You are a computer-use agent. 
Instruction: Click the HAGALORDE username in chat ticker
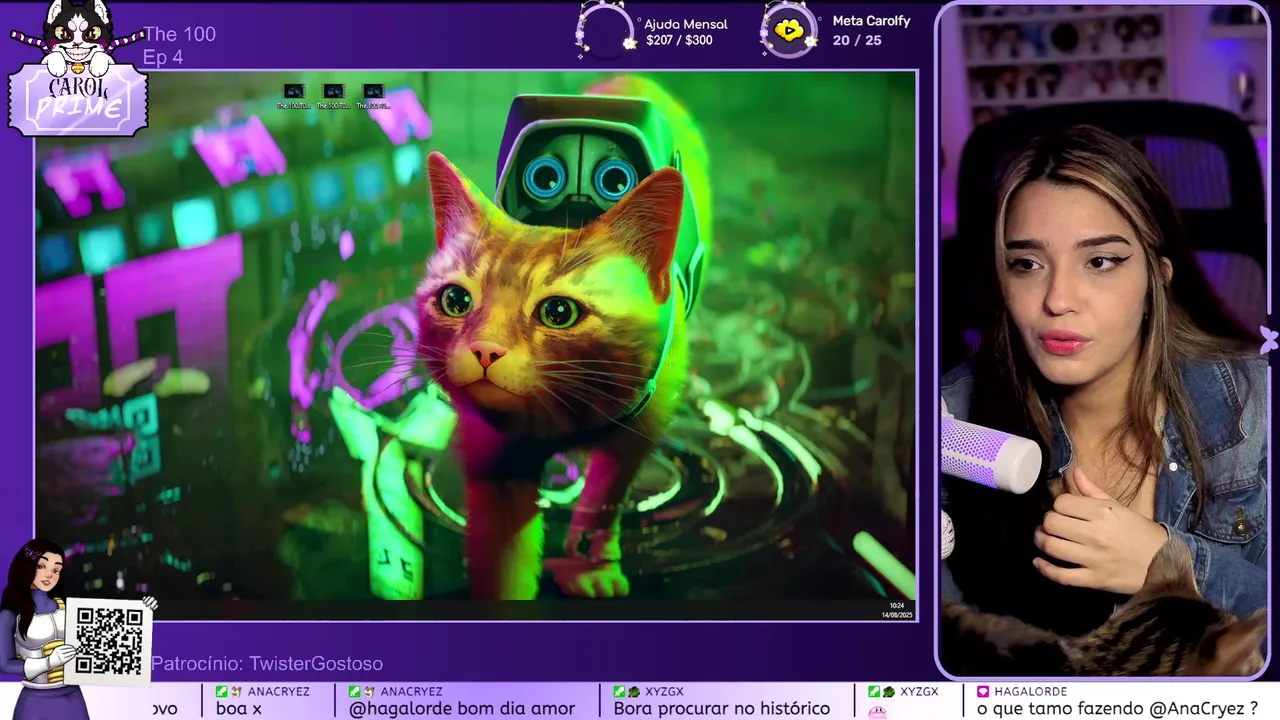click(x=1030, y=691)
